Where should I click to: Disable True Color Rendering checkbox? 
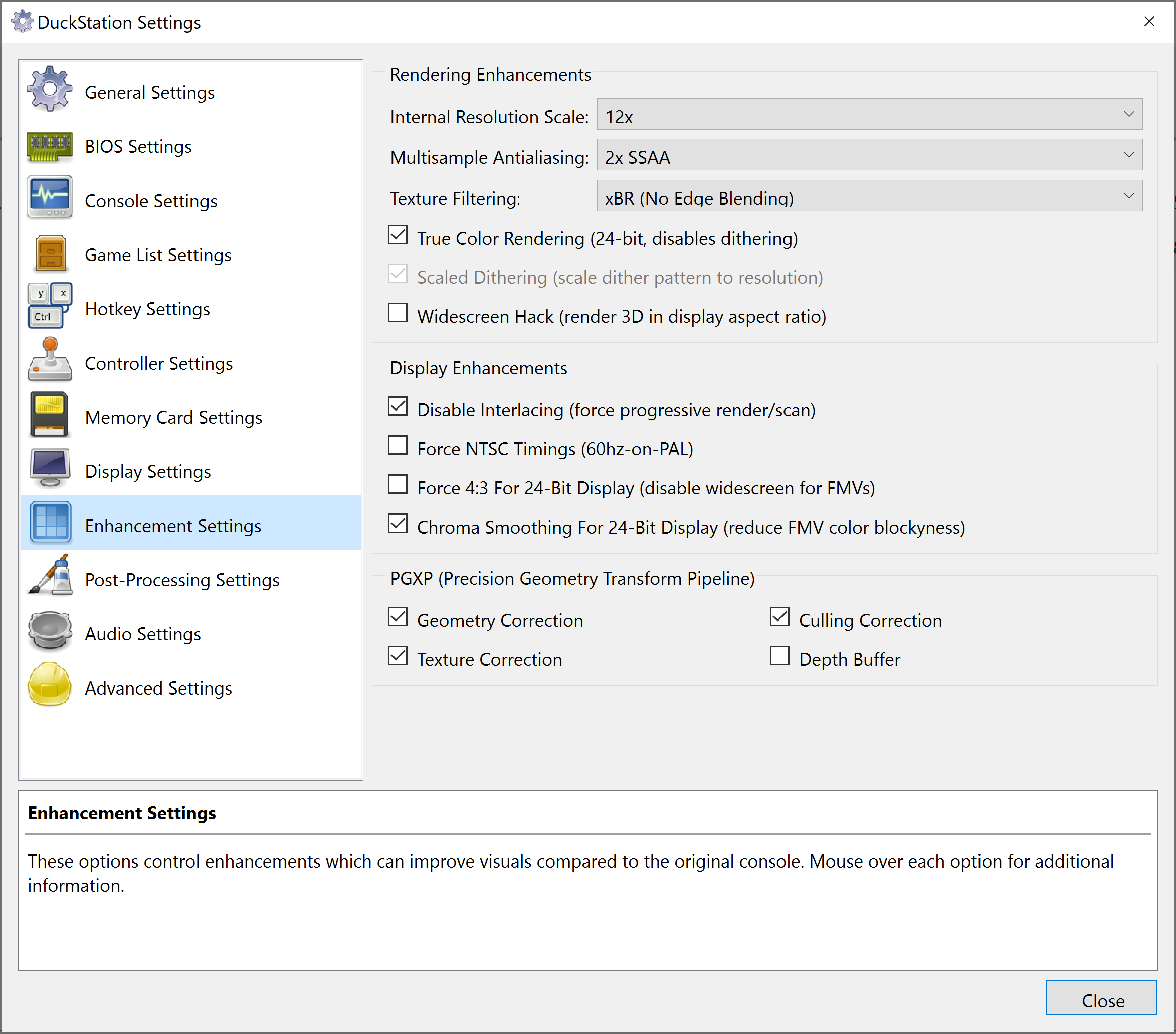398,235
